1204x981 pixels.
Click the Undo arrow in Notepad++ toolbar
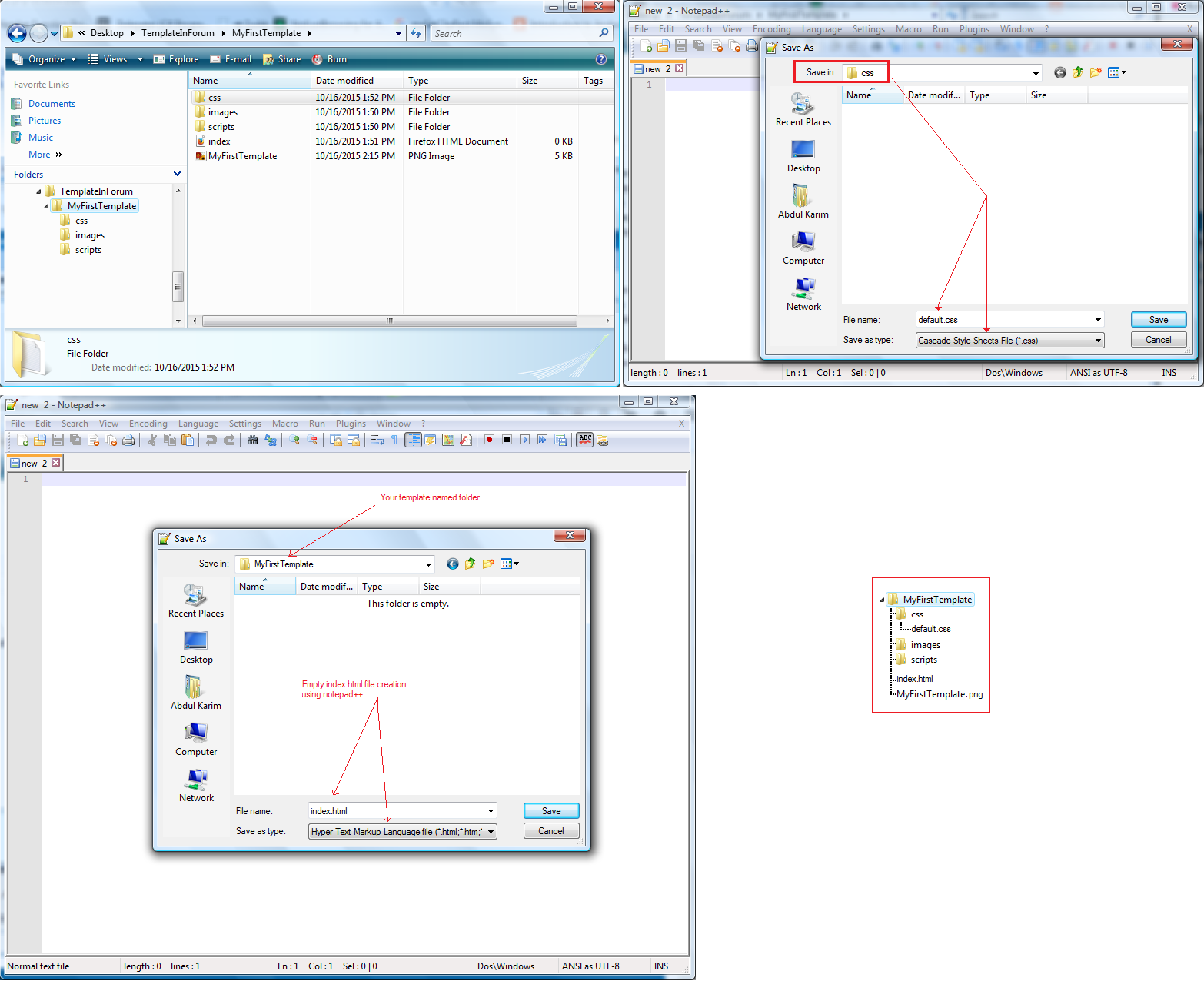tap(211, 440)
